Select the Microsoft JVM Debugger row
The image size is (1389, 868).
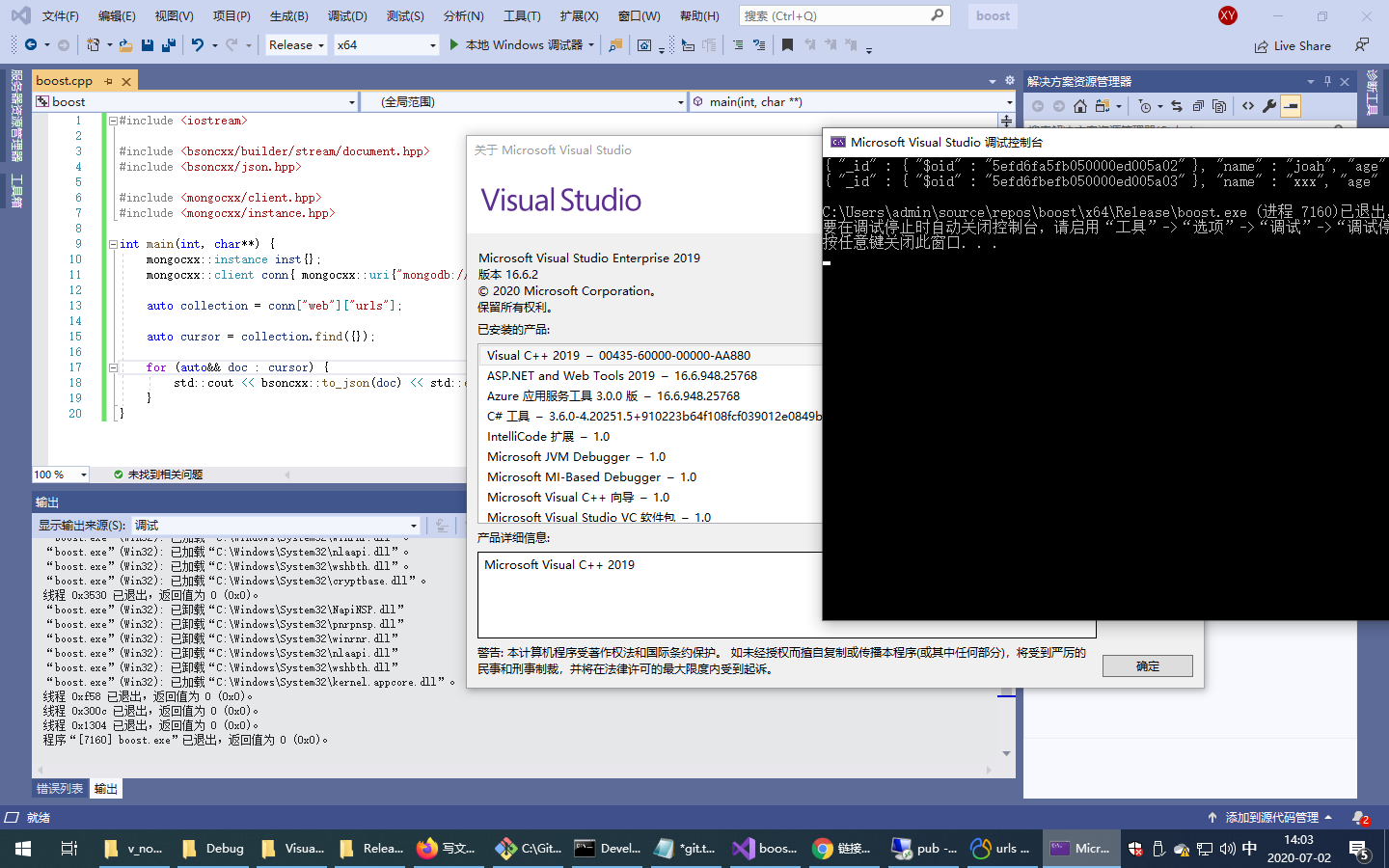[x=576, y=457]
